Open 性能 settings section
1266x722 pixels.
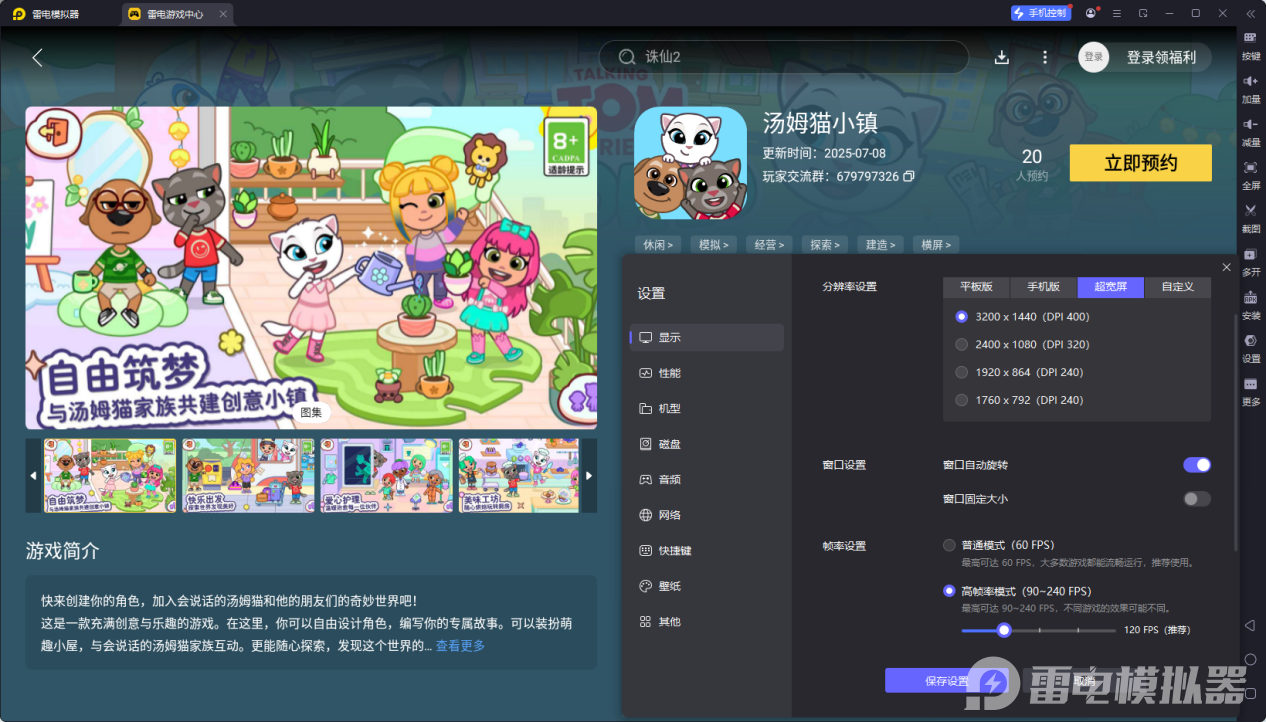tap(706, 373)
